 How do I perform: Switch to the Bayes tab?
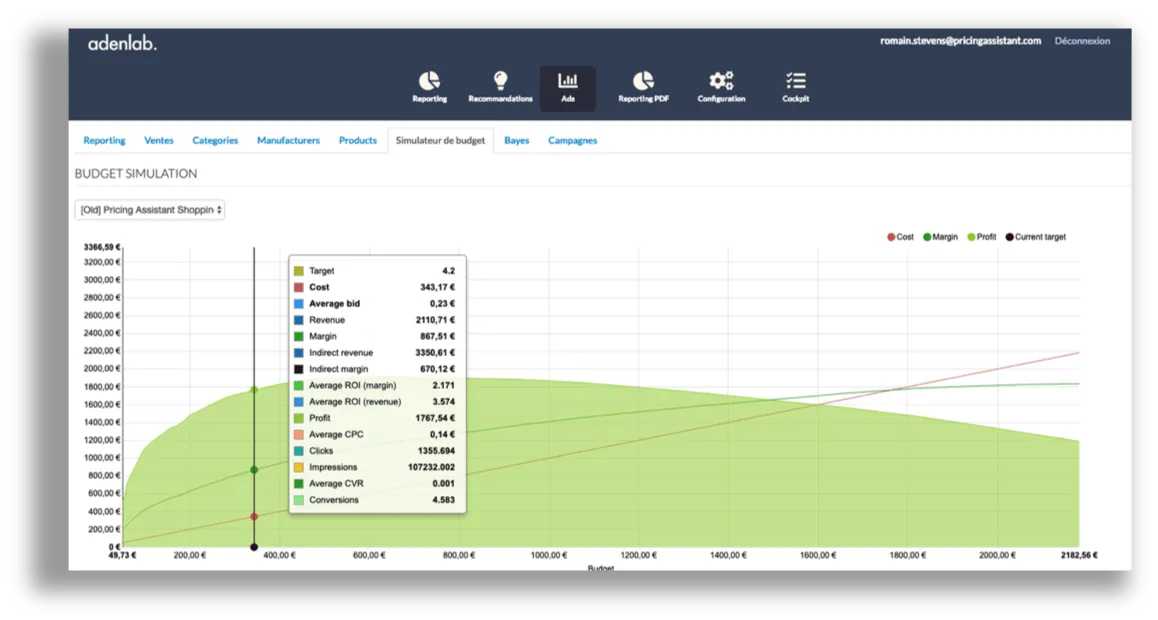(x=516, y=140)
